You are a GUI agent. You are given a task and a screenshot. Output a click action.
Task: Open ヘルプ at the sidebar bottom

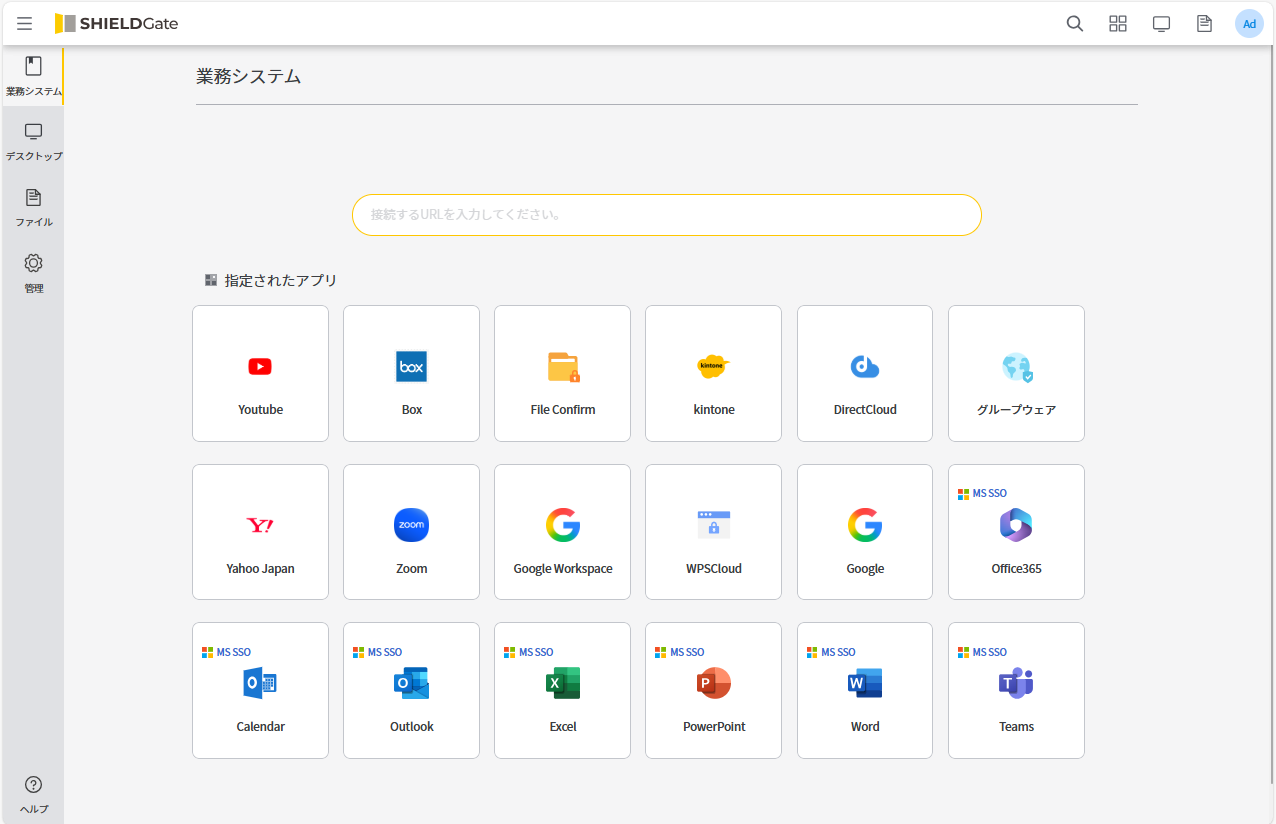(x=33, y=794)
